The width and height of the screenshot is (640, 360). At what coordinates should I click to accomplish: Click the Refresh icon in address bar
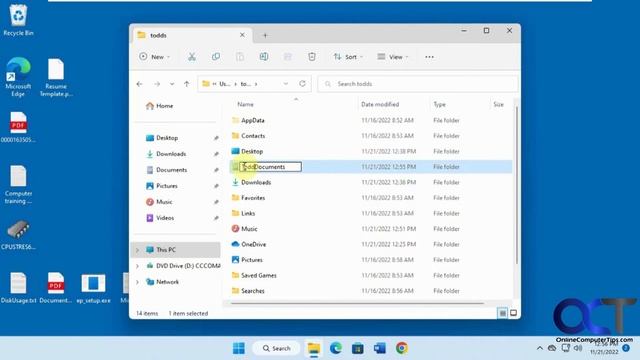tap(302, 84)
